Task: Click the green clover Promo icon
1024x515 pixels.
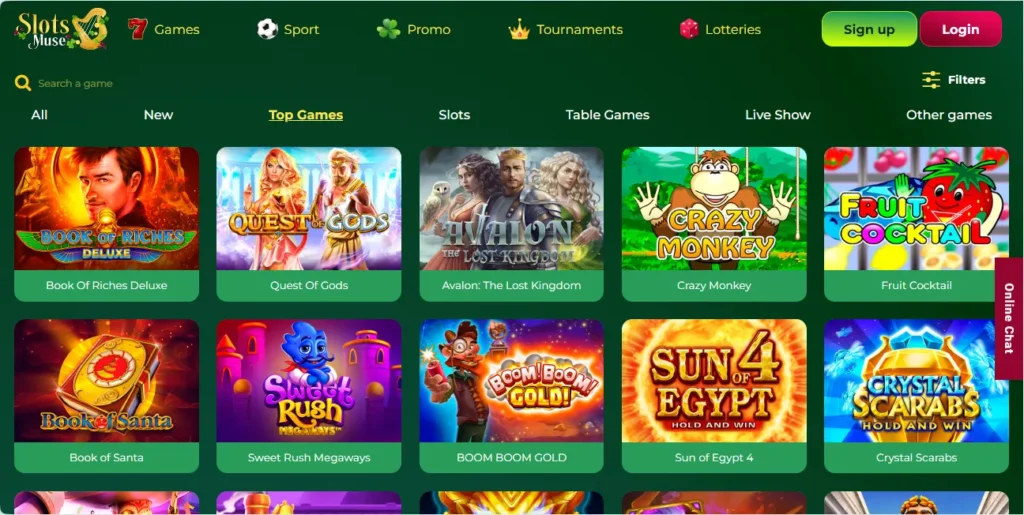Action: point(389,29)
